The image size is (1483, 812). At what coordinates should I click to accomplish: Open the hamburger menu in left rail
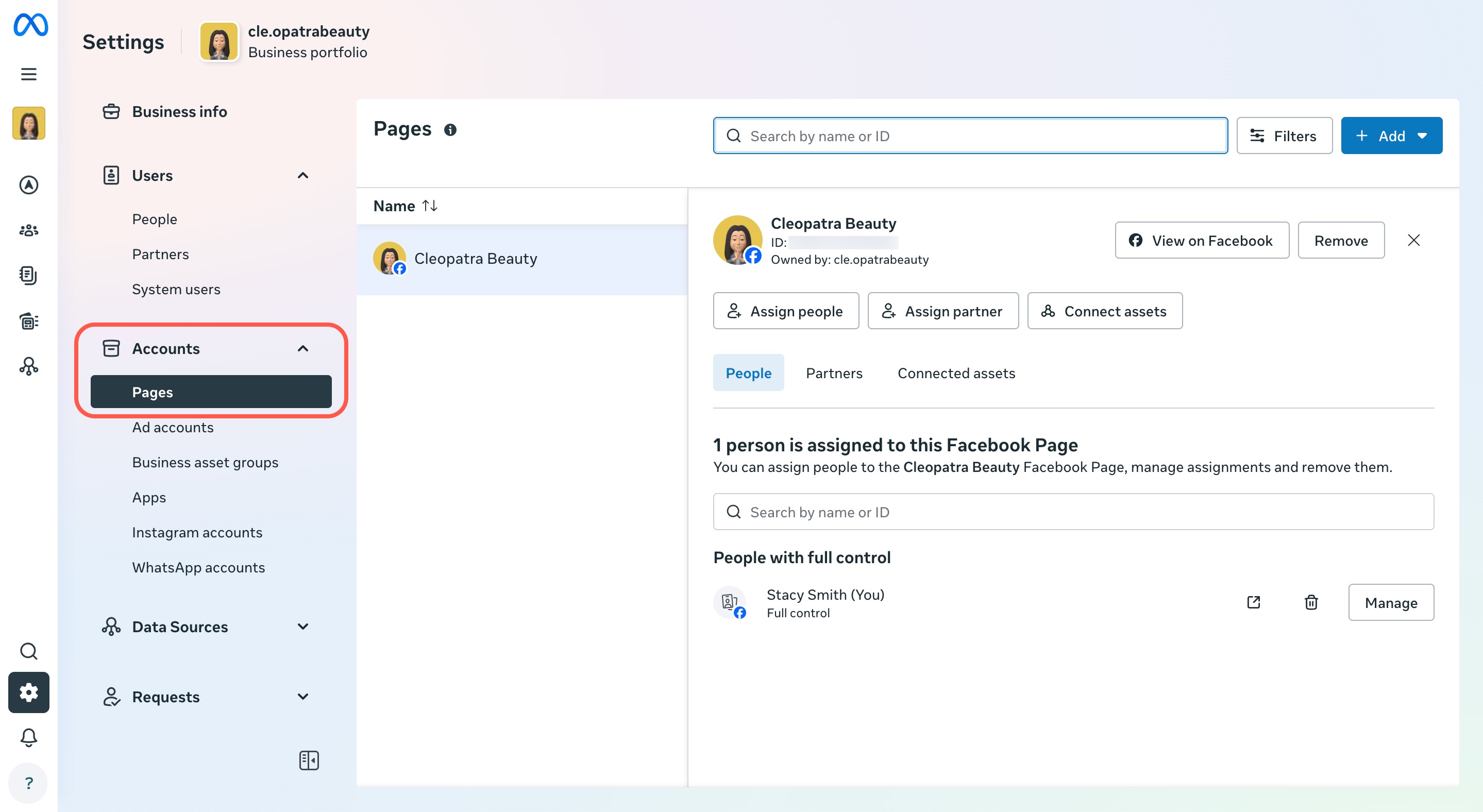tap(29, 74)
